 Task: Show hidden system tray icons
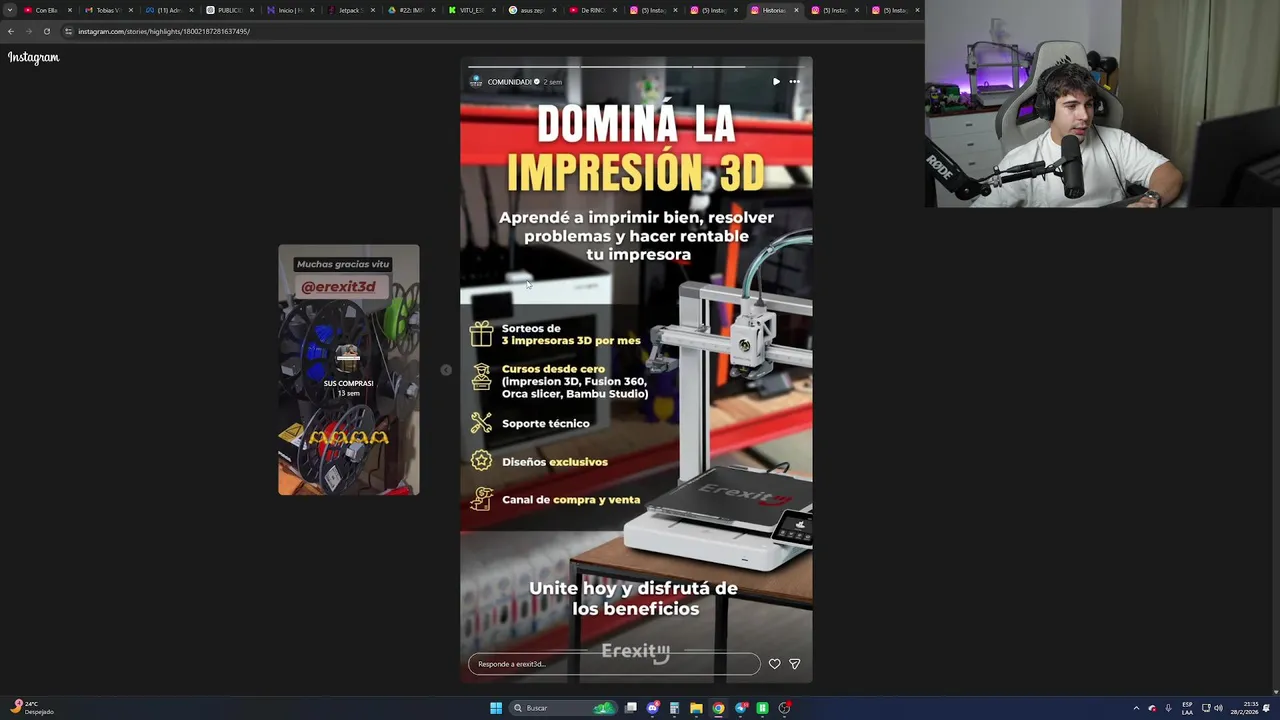[x=1136, y=708]
